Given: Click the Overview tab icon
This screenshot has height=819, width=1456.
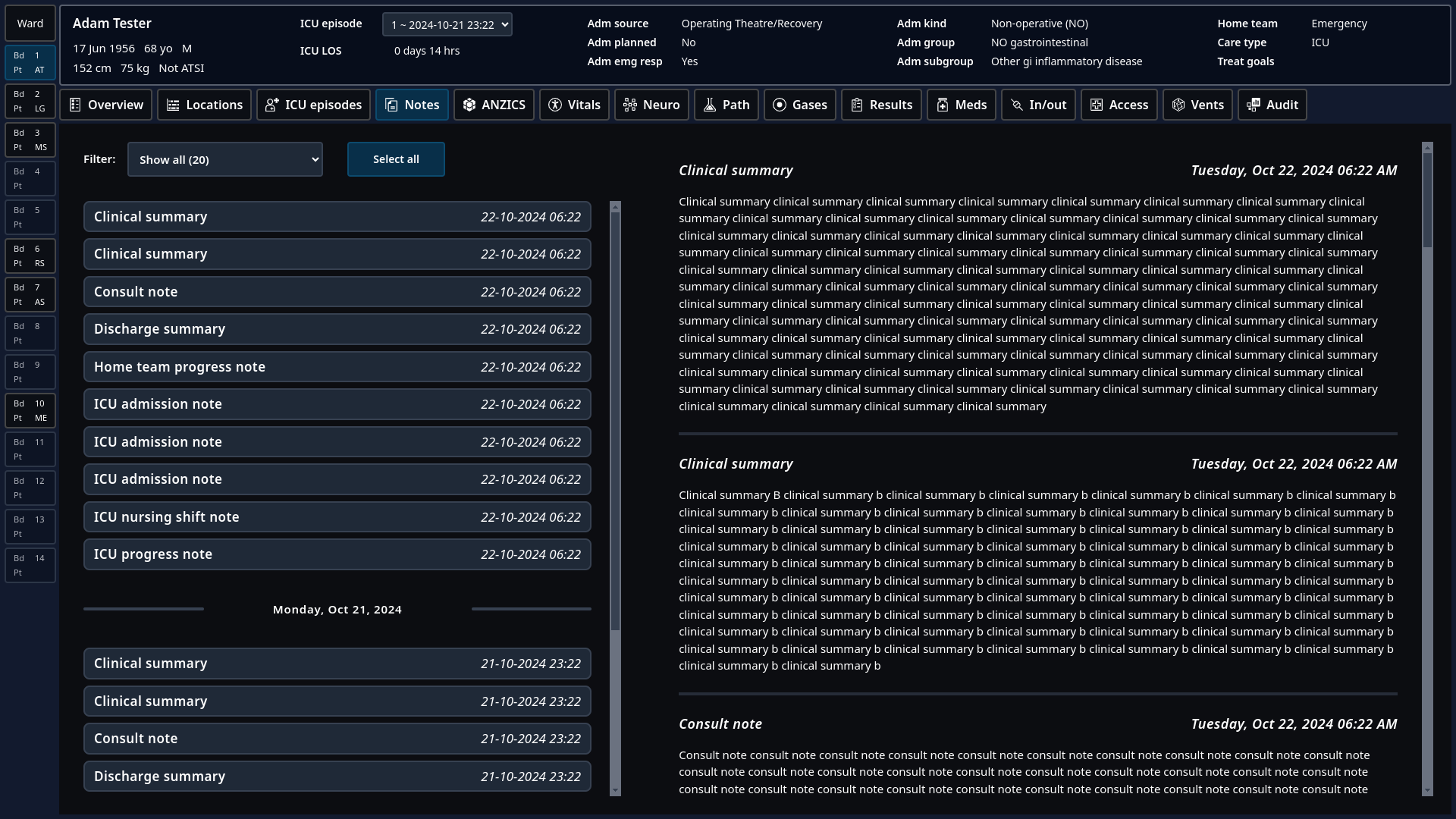Looking at the screenshot, I should click(x=75, y=105).
